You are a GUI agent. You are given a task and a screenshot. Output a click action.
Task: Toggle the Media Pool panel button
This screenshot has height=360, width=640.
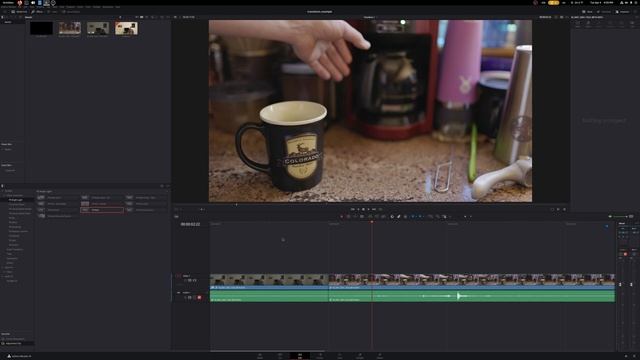(x=19, y=12)
